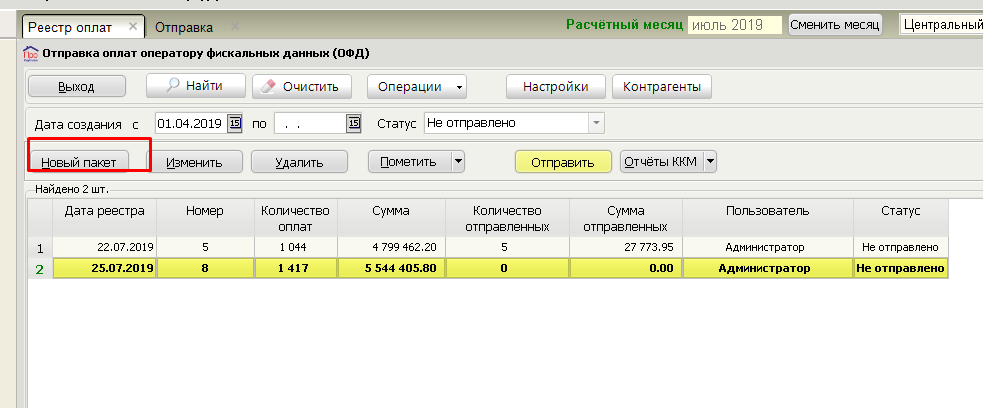This screenshot has width=983, height=408.
Task: Click row number 2 in row header
Action: tap(40, 269)
